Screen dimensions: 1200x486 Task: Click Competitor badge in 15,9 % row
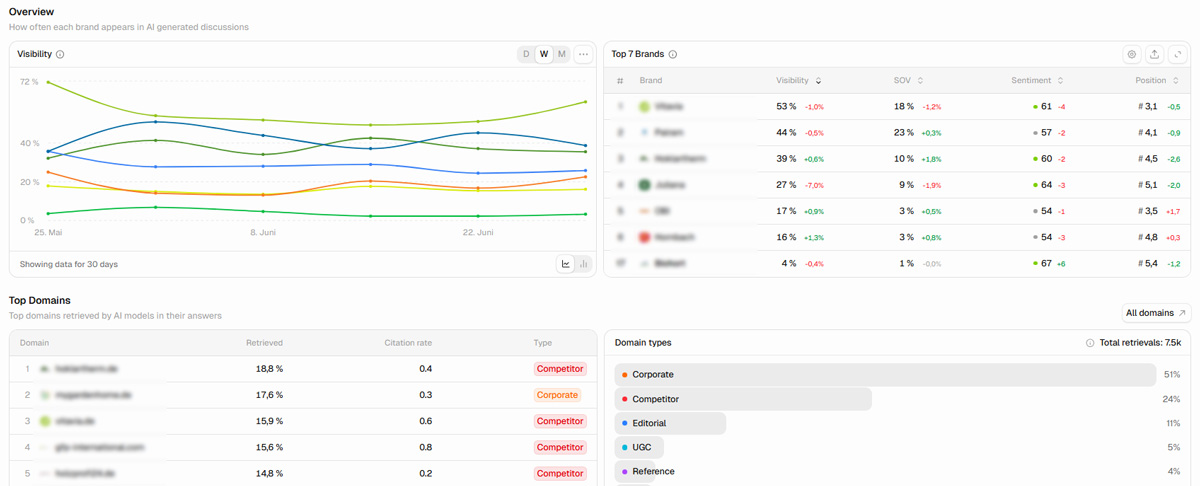(x=560, y=421)
